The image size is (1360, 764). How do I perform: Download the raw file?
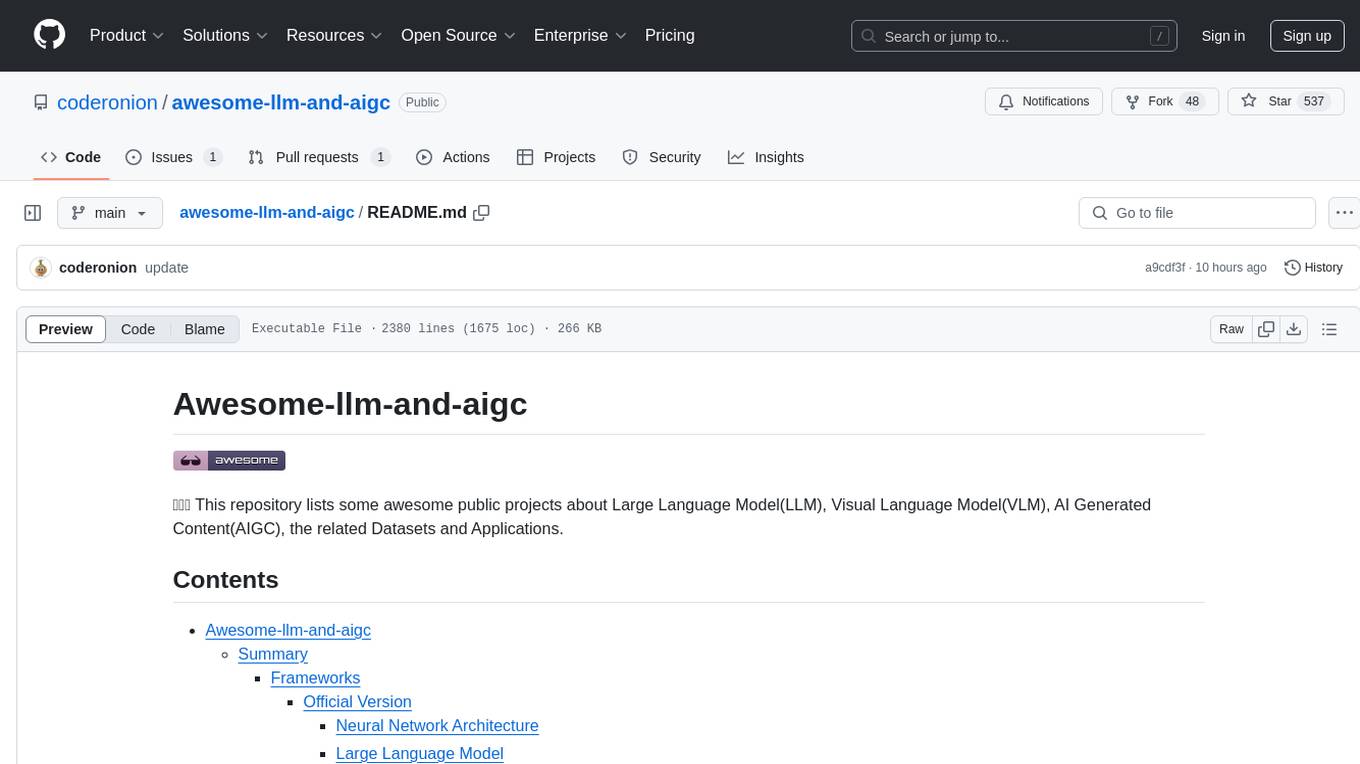(x=1293, y=329)
